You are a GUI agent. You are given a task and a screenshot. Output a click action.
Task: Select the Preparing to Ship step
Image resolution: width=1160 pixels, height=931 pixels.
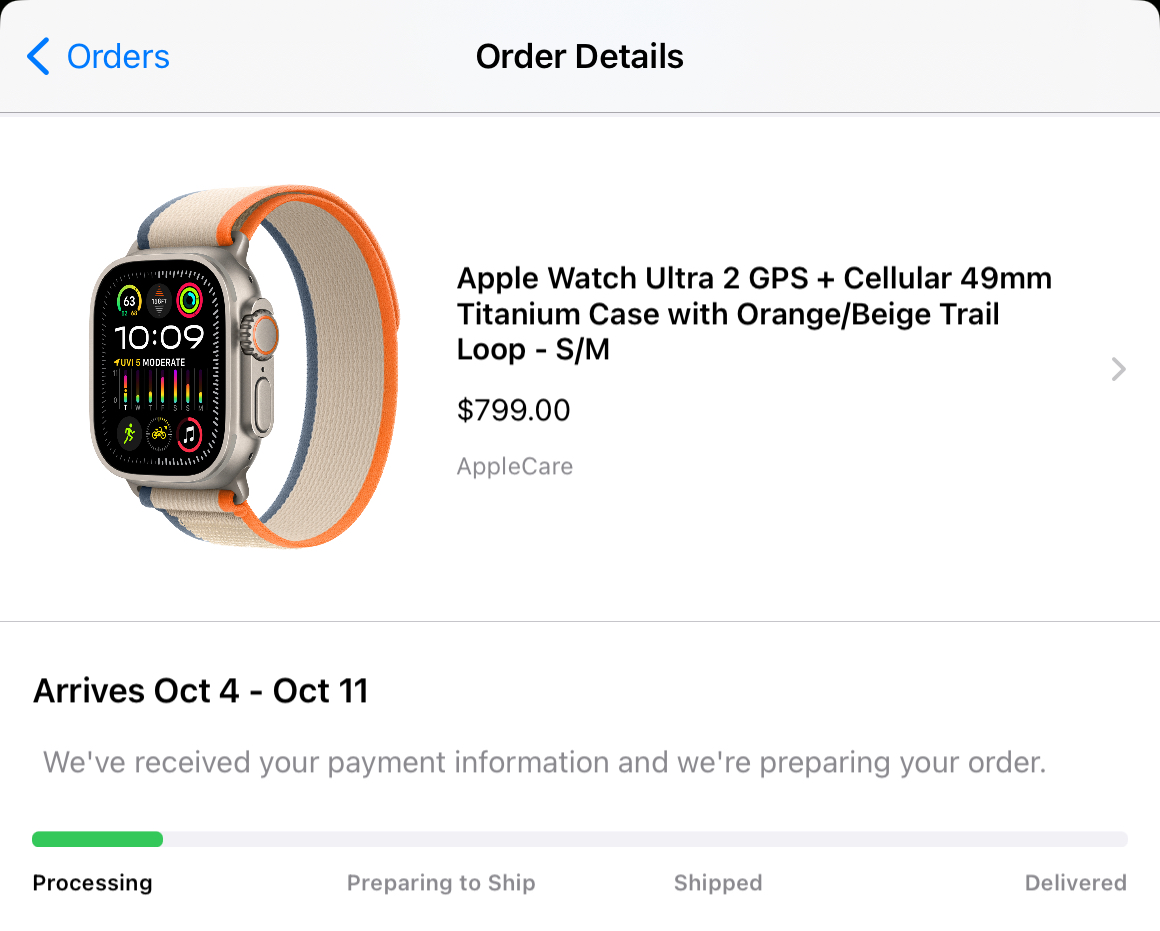(441, 883)
